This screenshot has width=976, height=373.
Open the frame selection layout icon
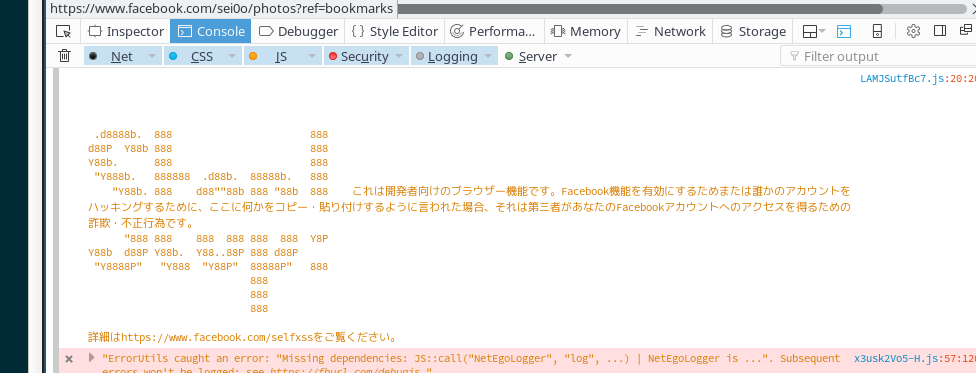[809, 31]
